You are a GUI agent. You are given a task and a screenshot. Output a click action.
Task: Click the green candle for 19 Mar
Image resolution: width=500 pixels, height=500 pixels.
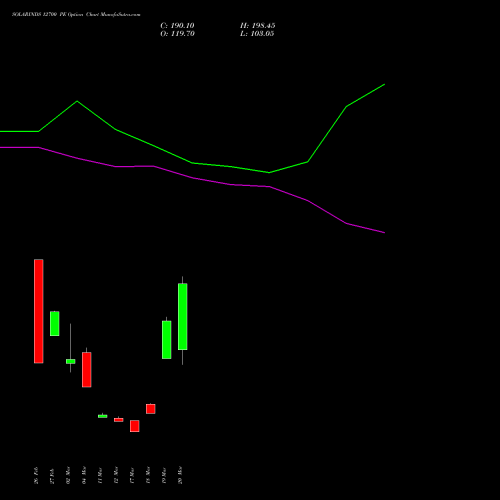tap(167, 340)
